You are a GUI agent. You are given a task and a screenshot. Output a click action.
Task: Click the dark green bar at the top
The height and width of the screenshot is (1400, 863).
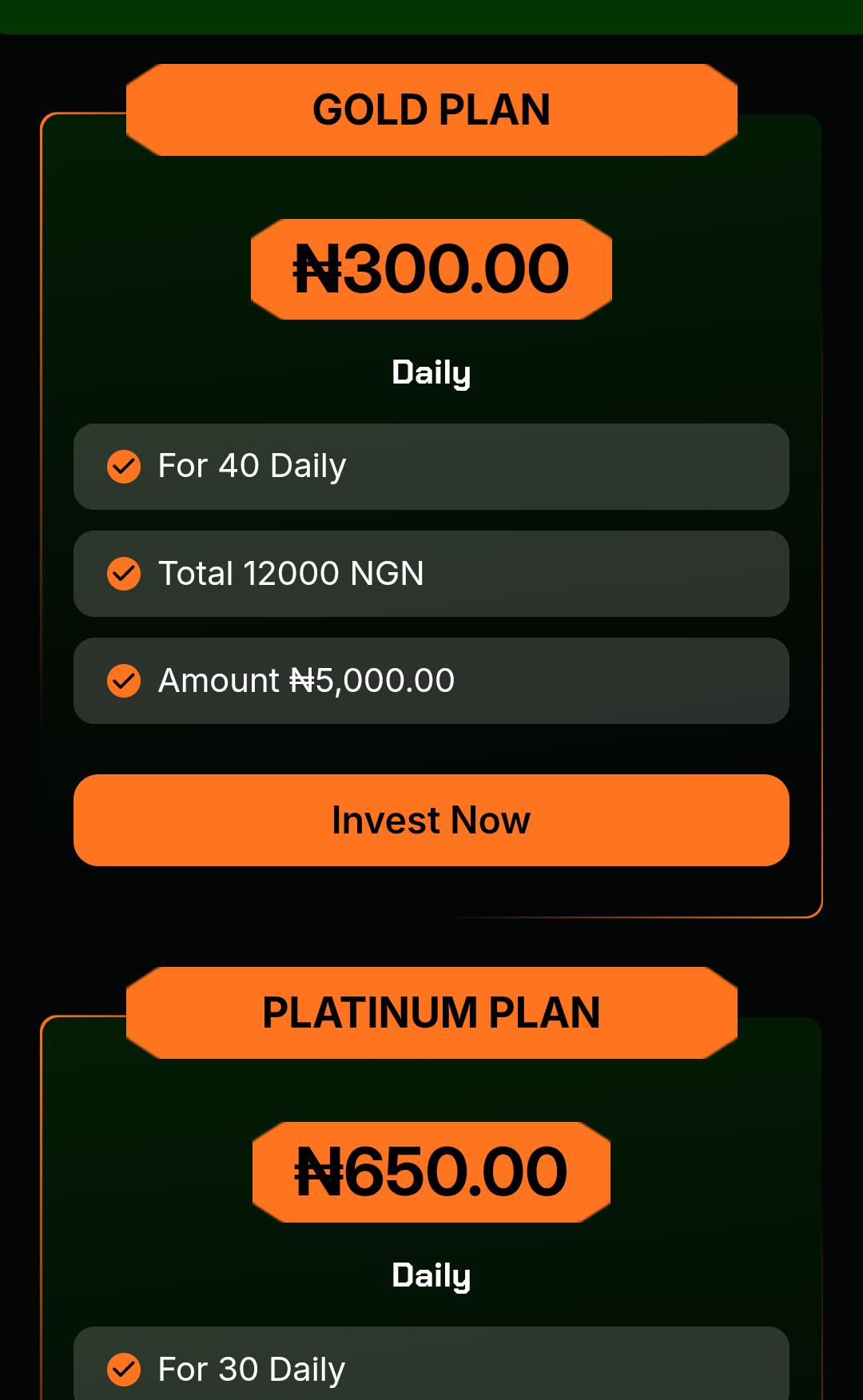[x=431, y=16]
